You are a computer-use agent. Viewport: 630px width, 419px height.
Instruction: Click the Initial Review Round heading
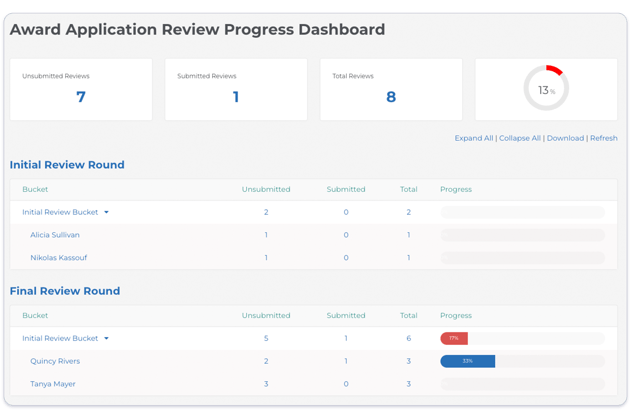[x=67, y=165]
